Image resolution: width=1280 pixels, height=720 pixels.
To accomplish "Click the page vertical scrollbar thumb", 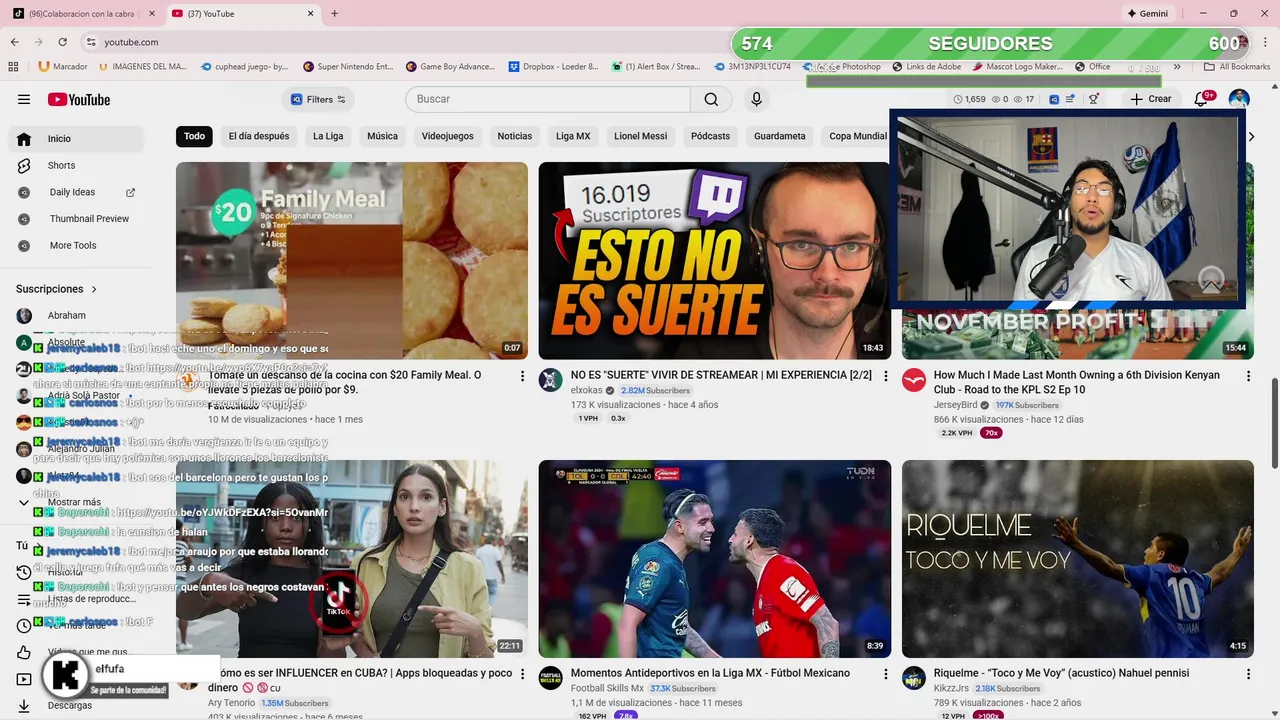I will click(x=1274, y=423).
